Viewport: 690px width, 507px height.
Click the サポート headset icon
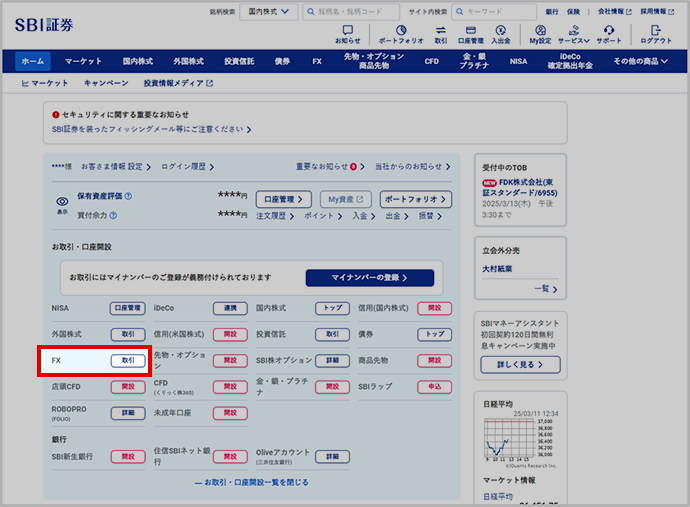tap(609, 34)
